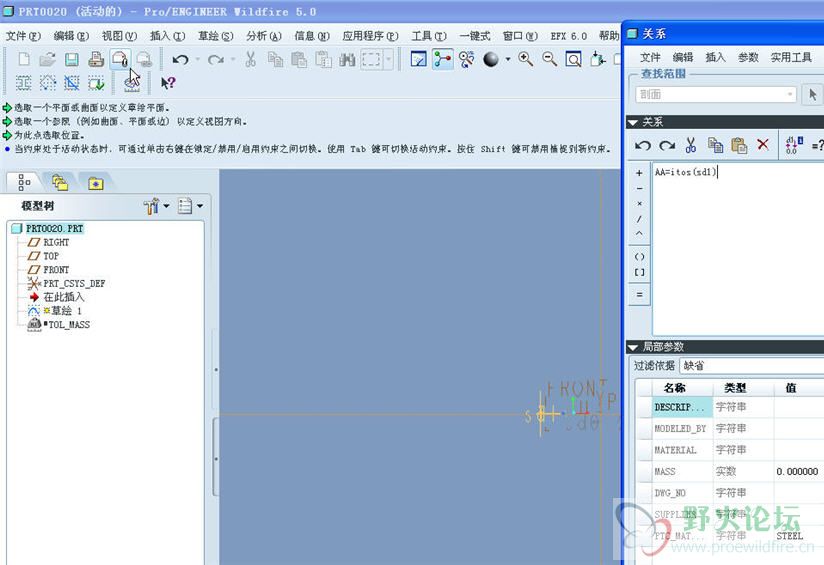The image size is (824, 565).
Task: Save the model with the floppy disk icon
Action: [x=71, y=59]
